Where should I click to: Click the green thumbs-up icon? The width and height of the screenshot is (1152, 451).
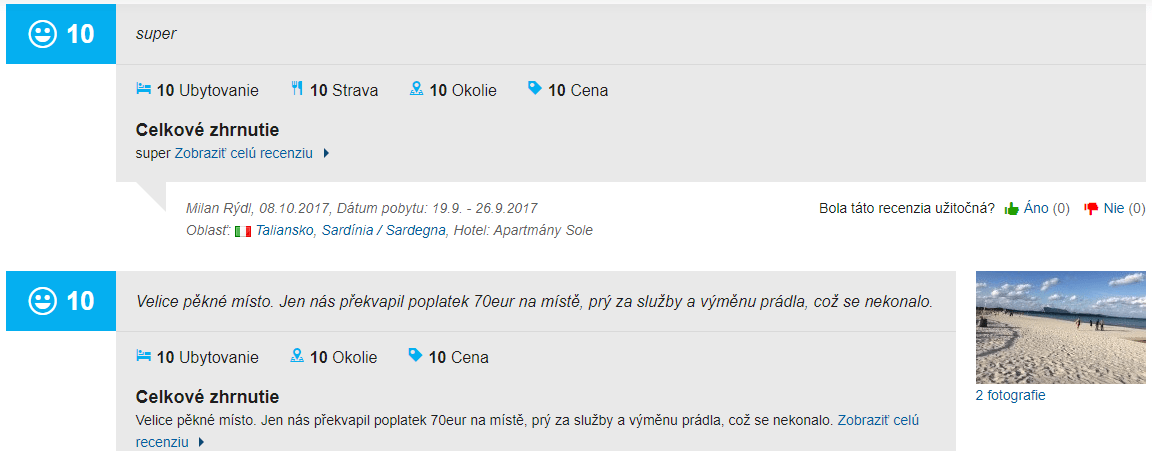click(x=1011, y=209)
